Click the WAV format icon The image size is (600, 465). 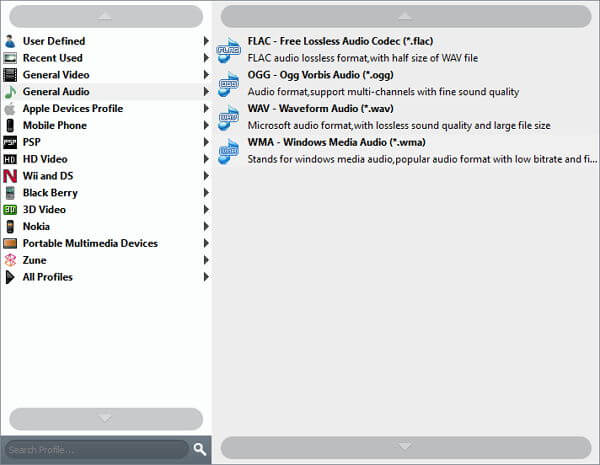click(228, 117)
